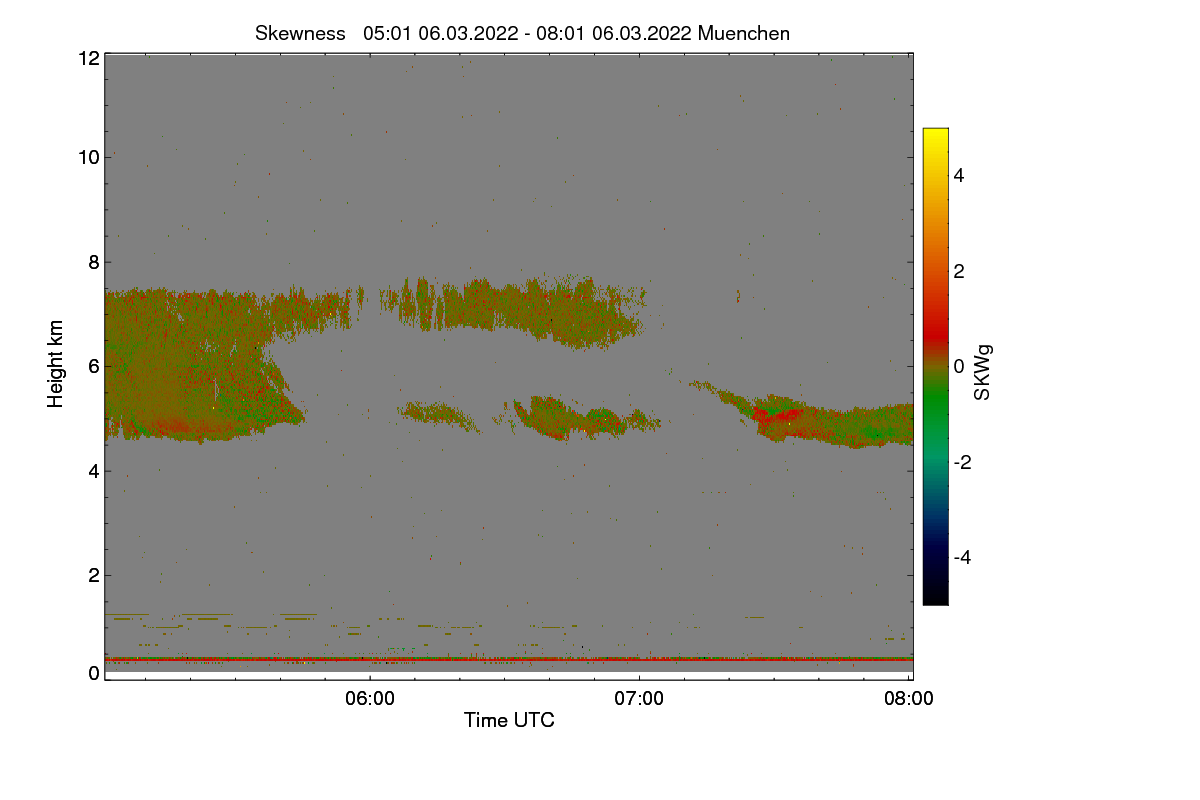Click the height axis label '10'
This screenshot has height=800, width=1200.
click(88, 157)
